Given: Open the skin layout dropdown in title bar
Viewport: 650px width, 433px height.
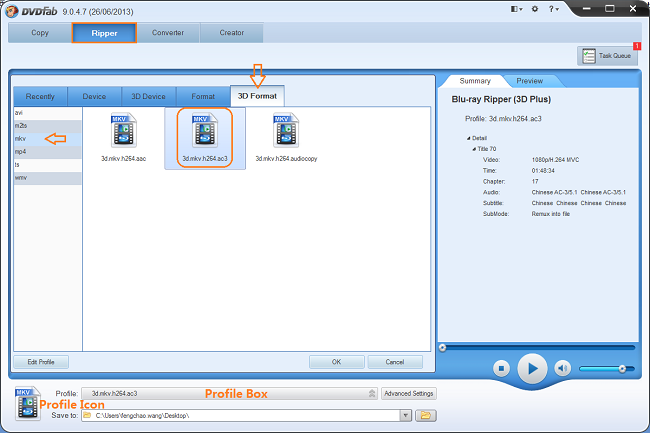Looking at the screenshot, I should pyautogui.click(x=516, y=9).
